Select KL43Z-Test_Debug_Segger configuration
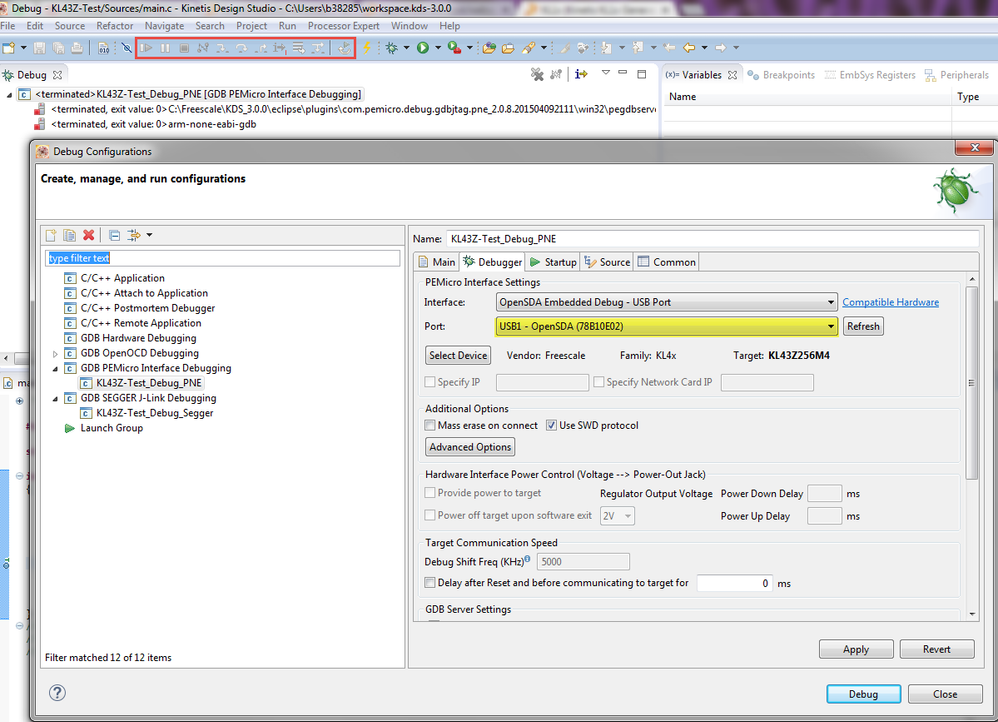This screenshot has width=998, height=722. [147, 413]
